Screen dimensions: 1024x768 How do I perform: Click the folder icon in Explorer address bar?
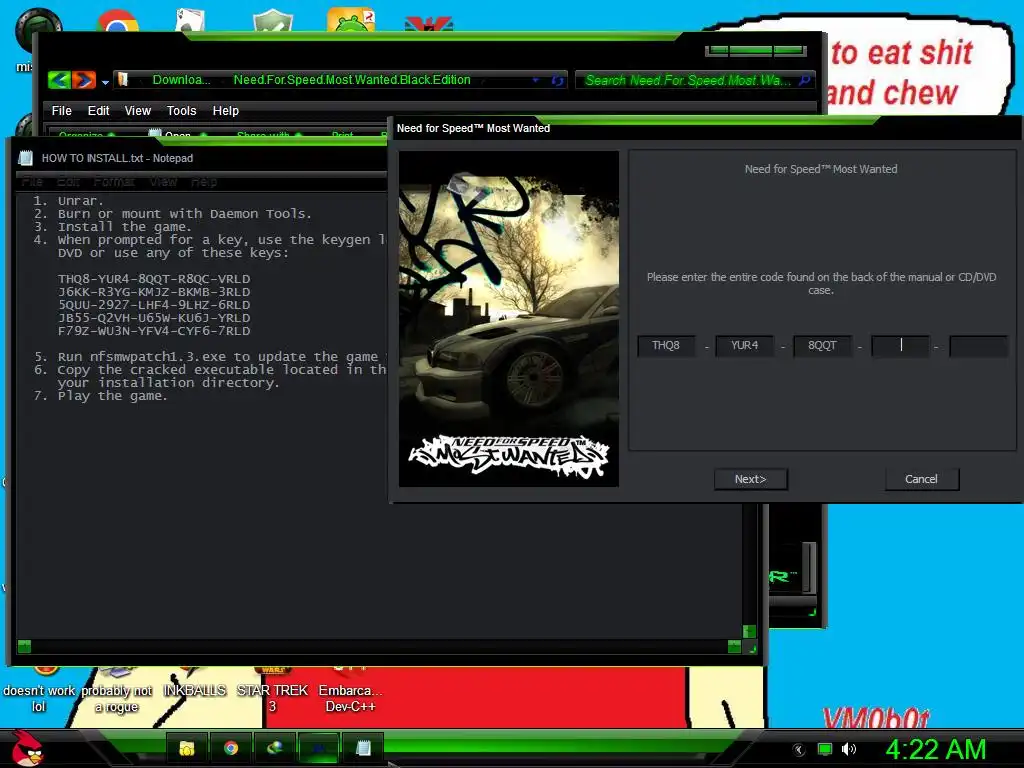(x=123, y=80)
